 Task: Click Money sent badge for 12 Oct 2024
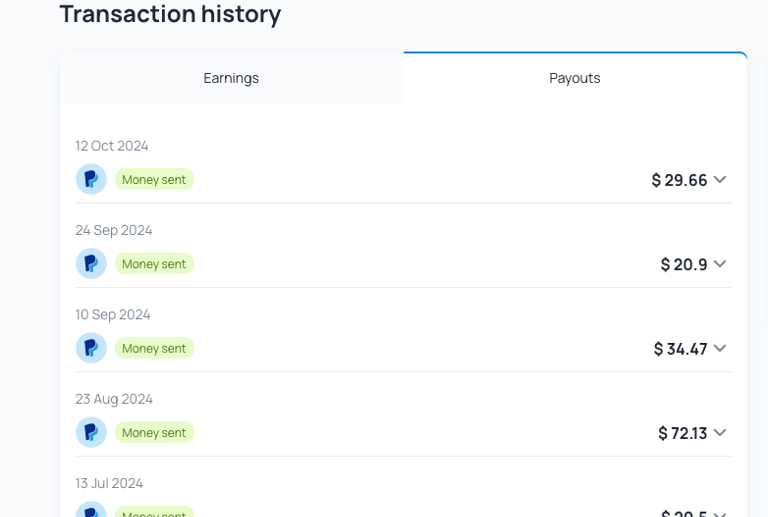pyautogui.click(x=154, y=180)
